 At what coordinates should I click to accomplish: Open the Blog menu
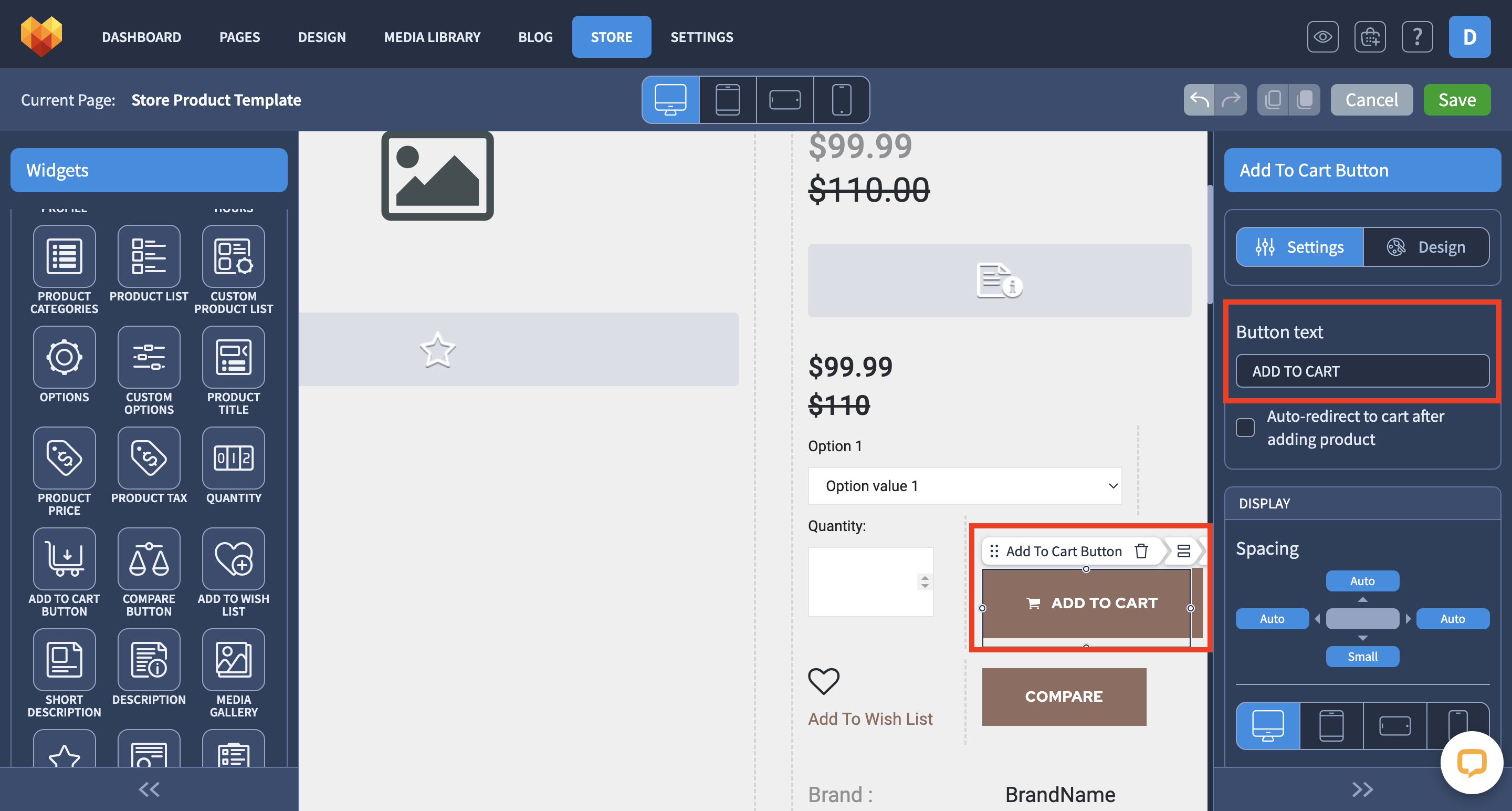pos(535,37)
